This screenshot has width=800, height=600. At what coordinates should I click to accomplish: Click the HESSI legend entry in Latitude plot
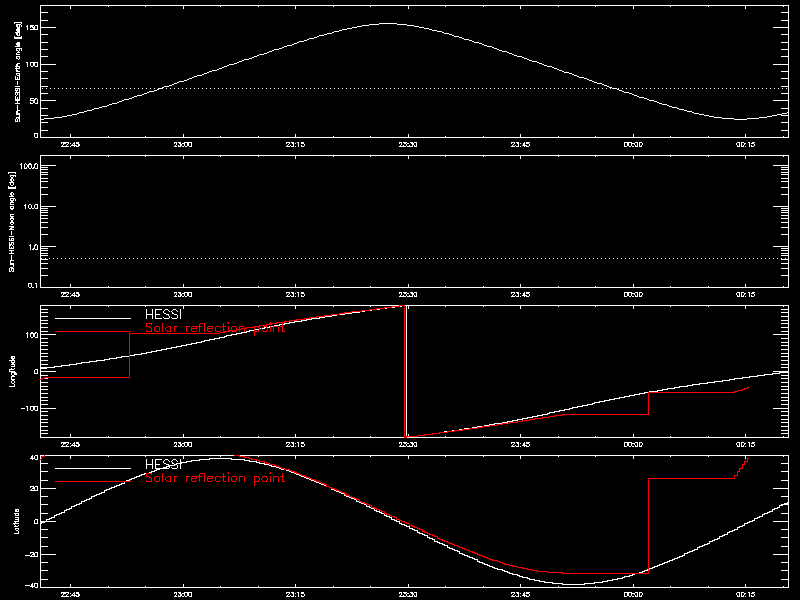pyautogui.click(x=163, y=464)
